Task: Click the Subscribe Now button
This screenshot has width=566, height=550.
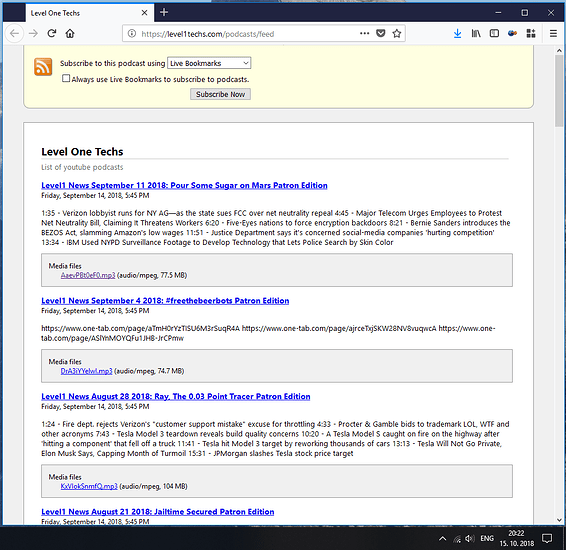Action: pos(220,94)
